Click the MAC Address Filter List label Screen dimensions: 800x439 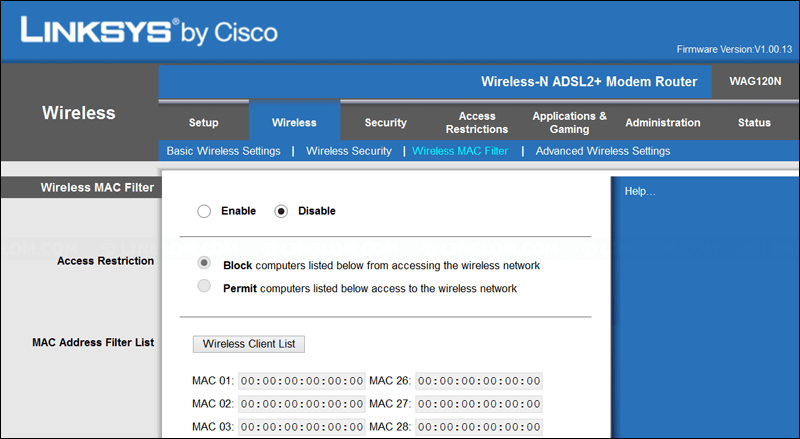point(93,343)
